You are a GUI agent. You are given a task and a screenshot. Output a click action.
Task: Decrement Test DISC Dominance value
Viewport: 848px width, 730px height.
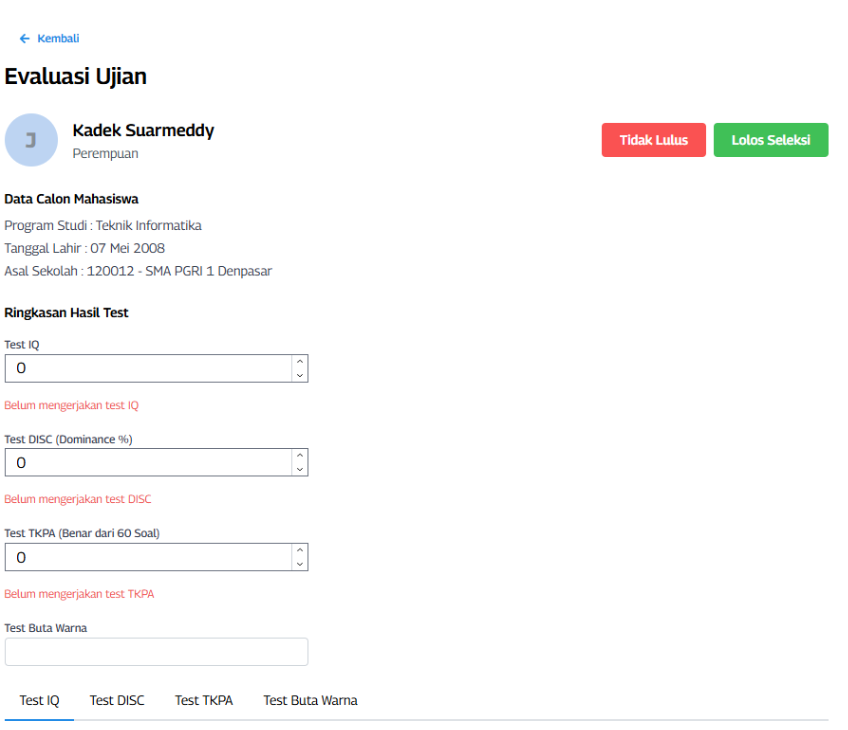pyautogui.click(x=300, y=469)
